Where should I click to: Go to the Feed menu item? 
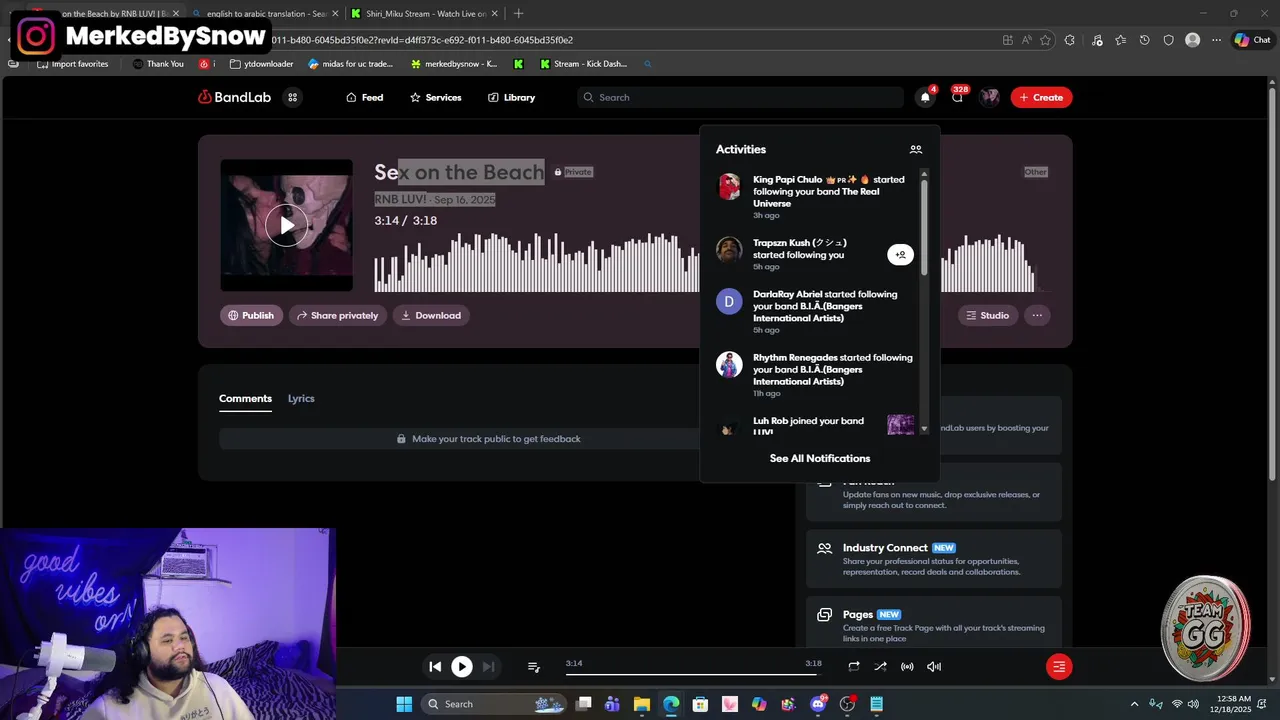point(365,97)
